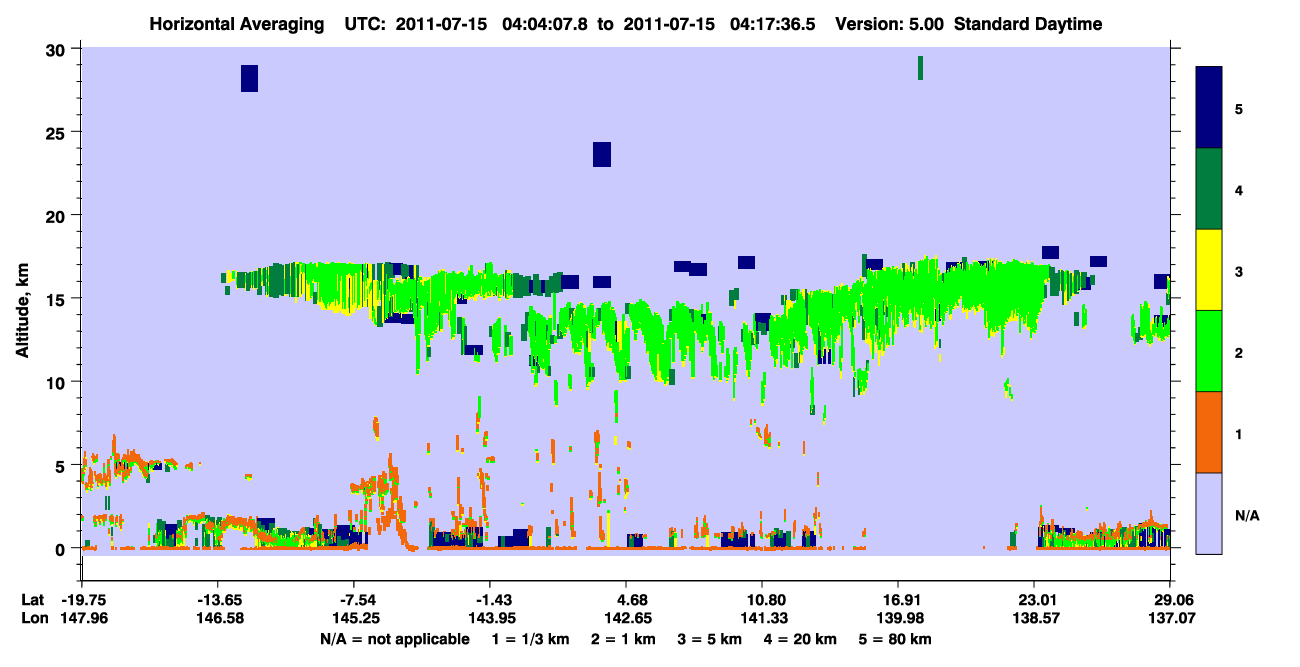Click the 'N/A = not applicable' legend note
The width and height of the screenshot is (1300, 667).
tap(394, 638)
